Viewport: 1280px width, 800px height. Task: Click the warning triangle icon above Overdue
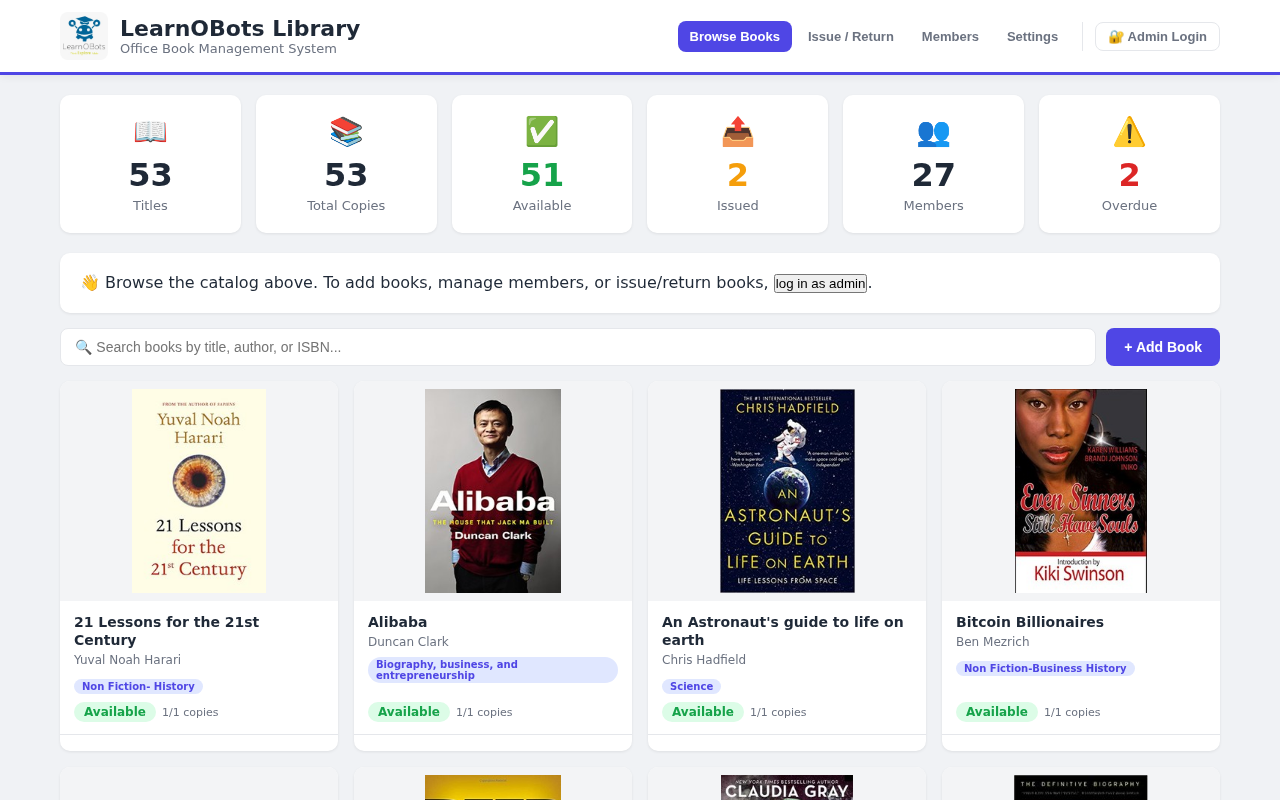point(1129,132)
